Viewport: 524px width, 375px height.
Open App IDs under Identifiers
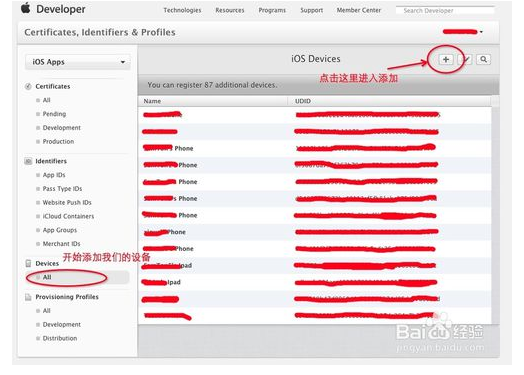(x=54, y=175)
